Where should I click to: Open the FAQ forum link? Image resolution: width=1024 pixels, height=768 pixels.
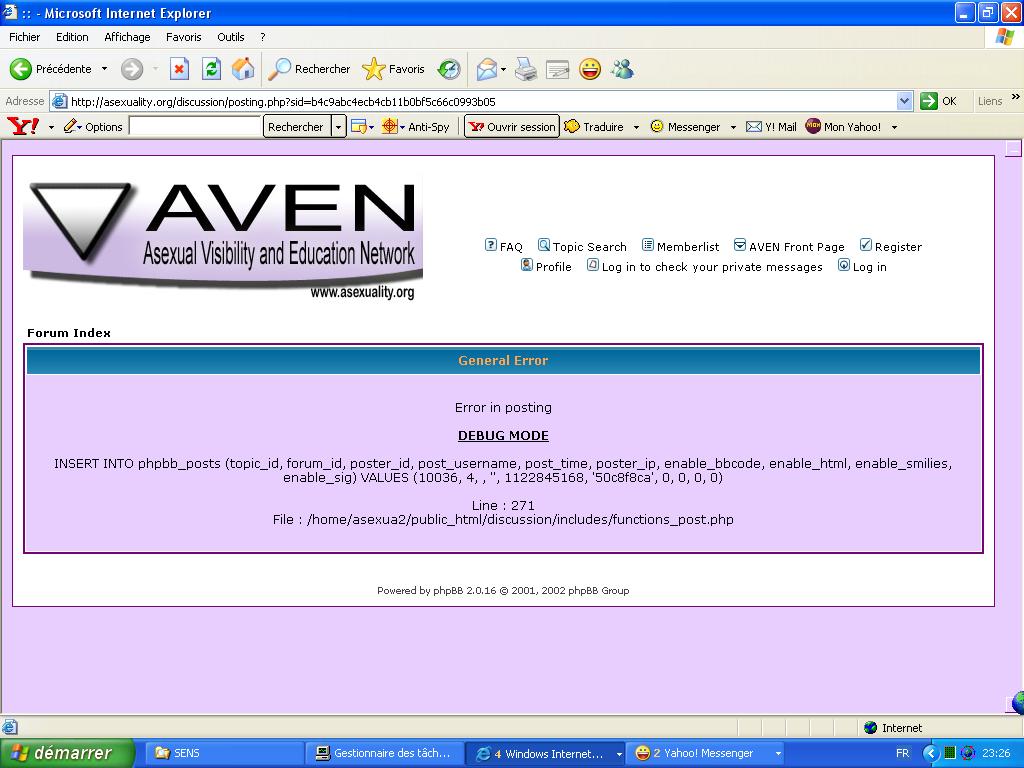coord(504,246)
